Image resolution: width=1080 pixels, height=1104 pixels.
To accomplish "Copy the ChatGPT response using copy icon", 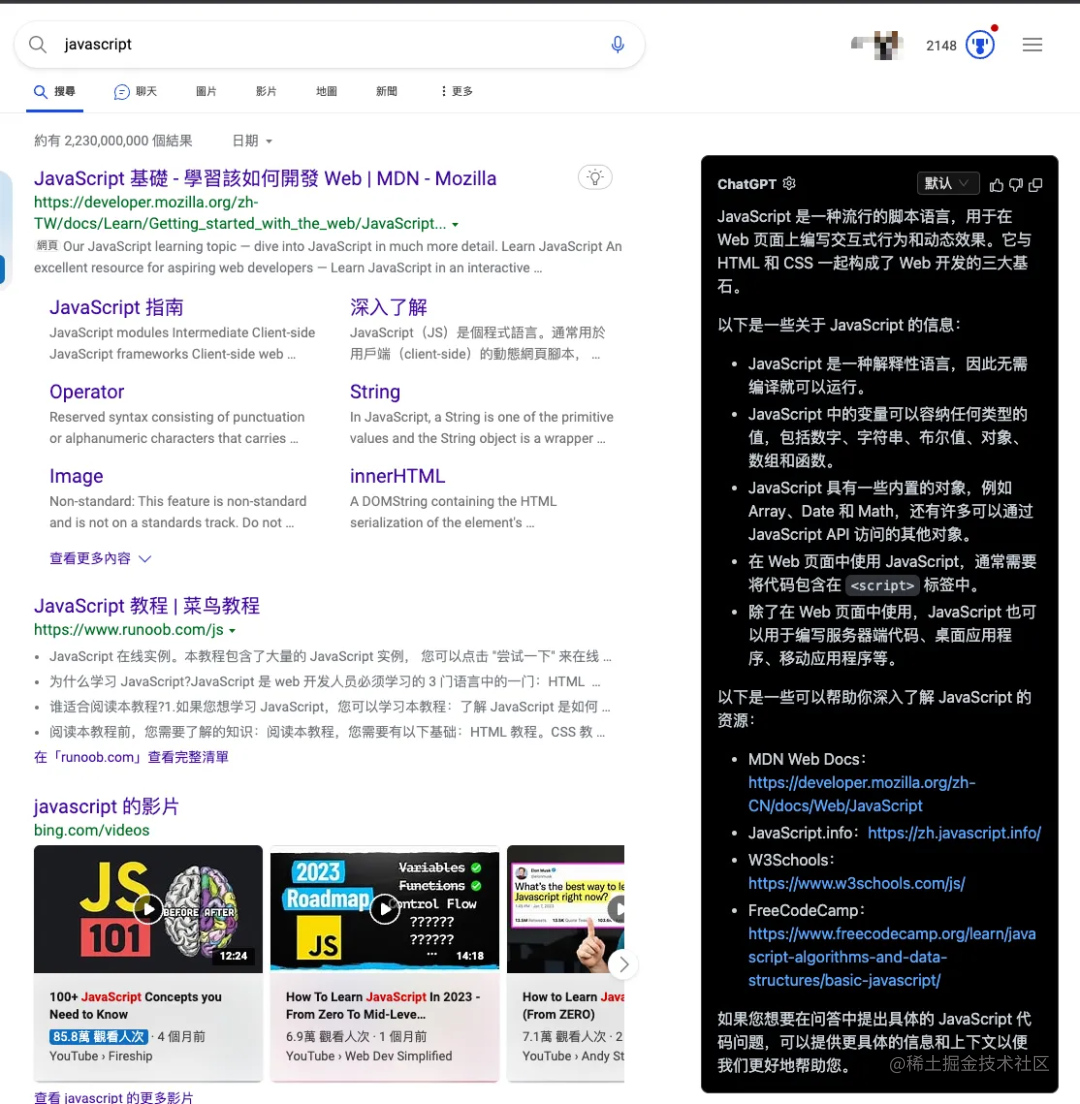I will tap(1034, 184).
